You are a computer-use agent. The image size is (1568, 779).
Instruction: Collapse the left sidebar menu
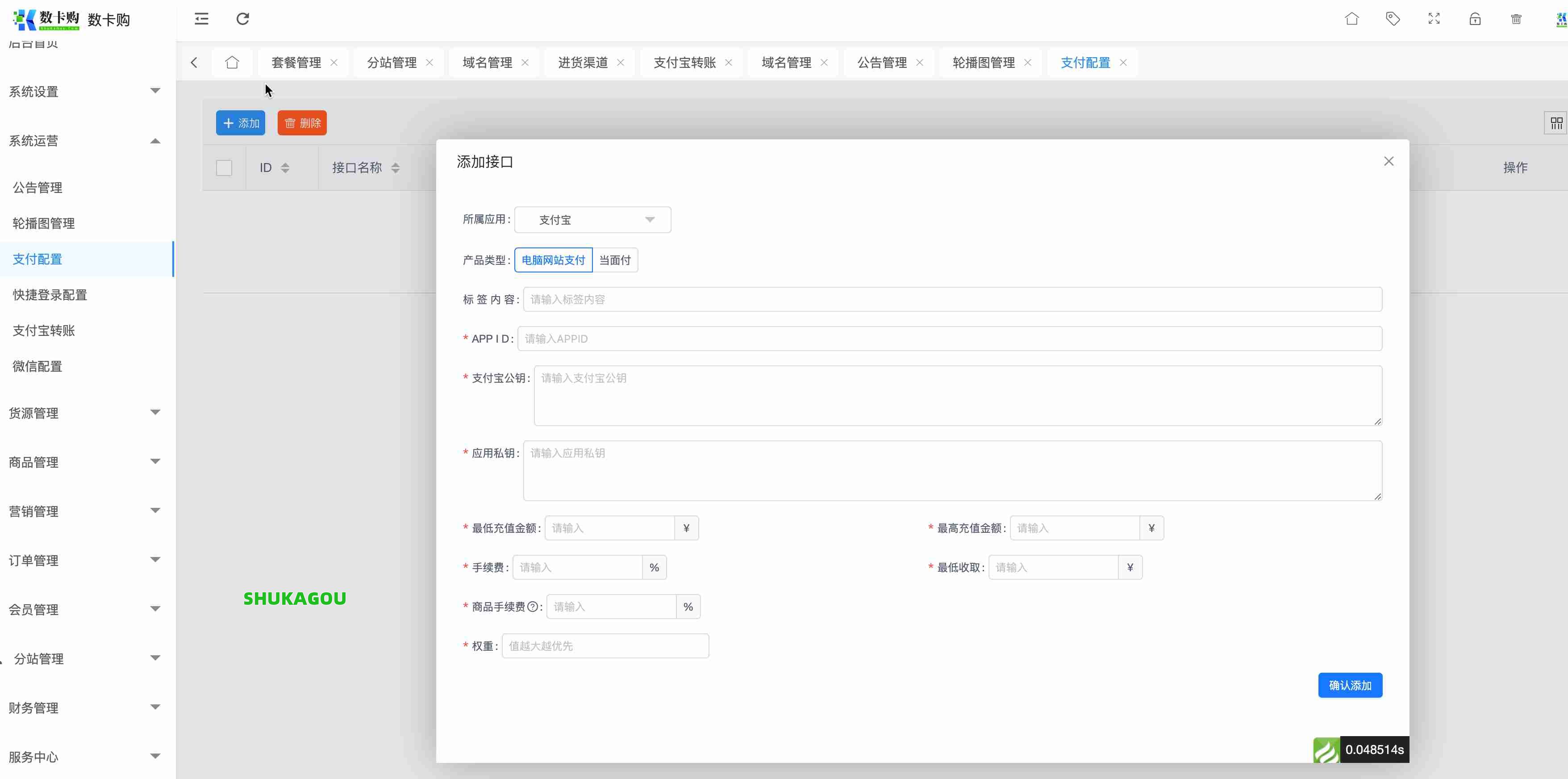201,19
